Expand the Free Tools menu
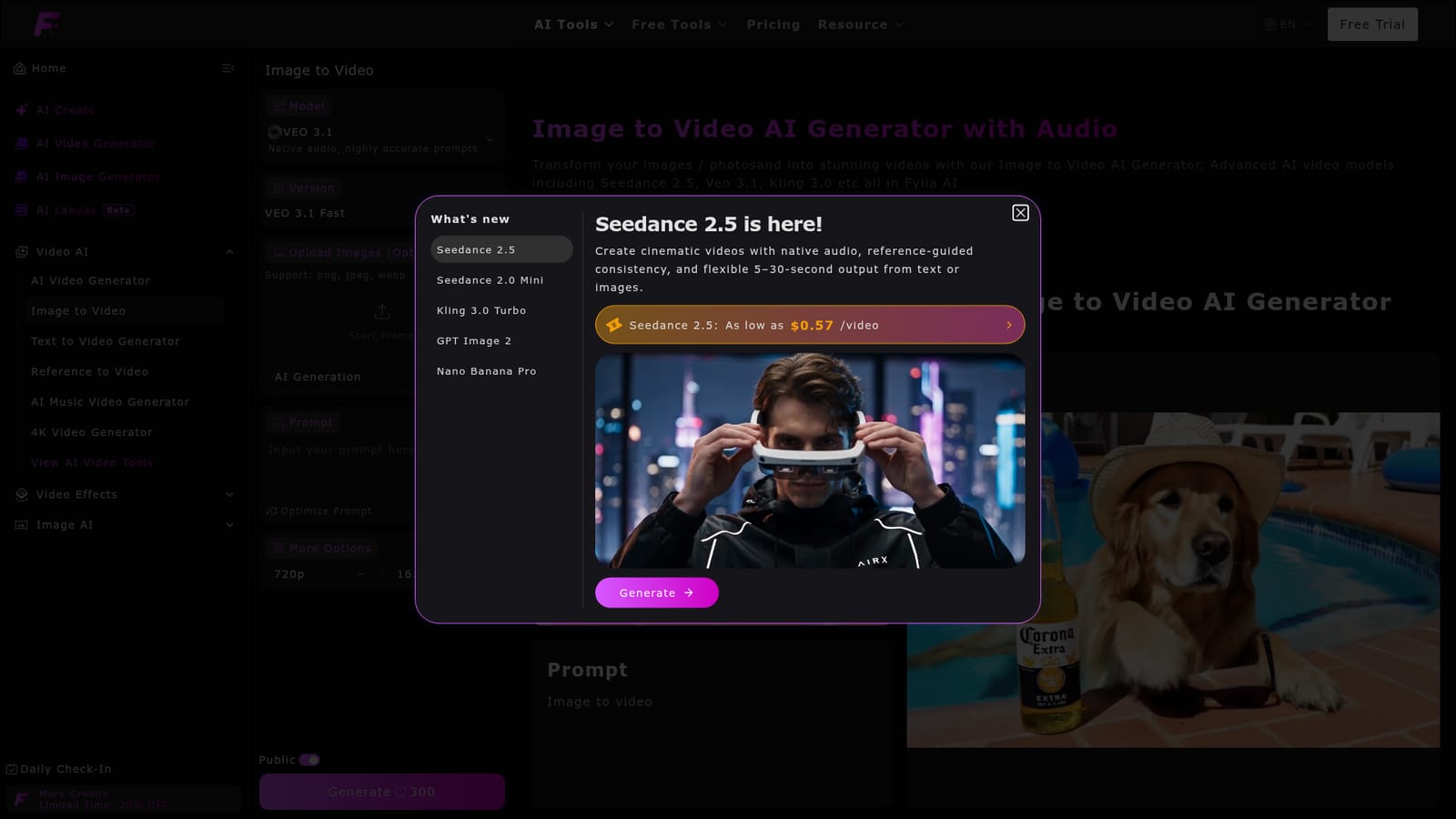This screenshot has height=819, width=1456. click(679, 25)
